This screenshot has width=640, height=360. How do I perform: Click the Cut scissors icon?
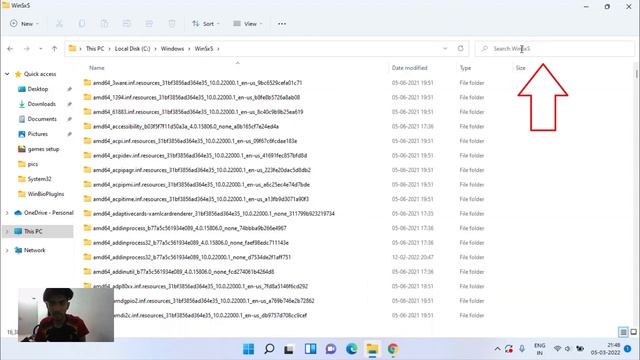click(x=60, y=24)
